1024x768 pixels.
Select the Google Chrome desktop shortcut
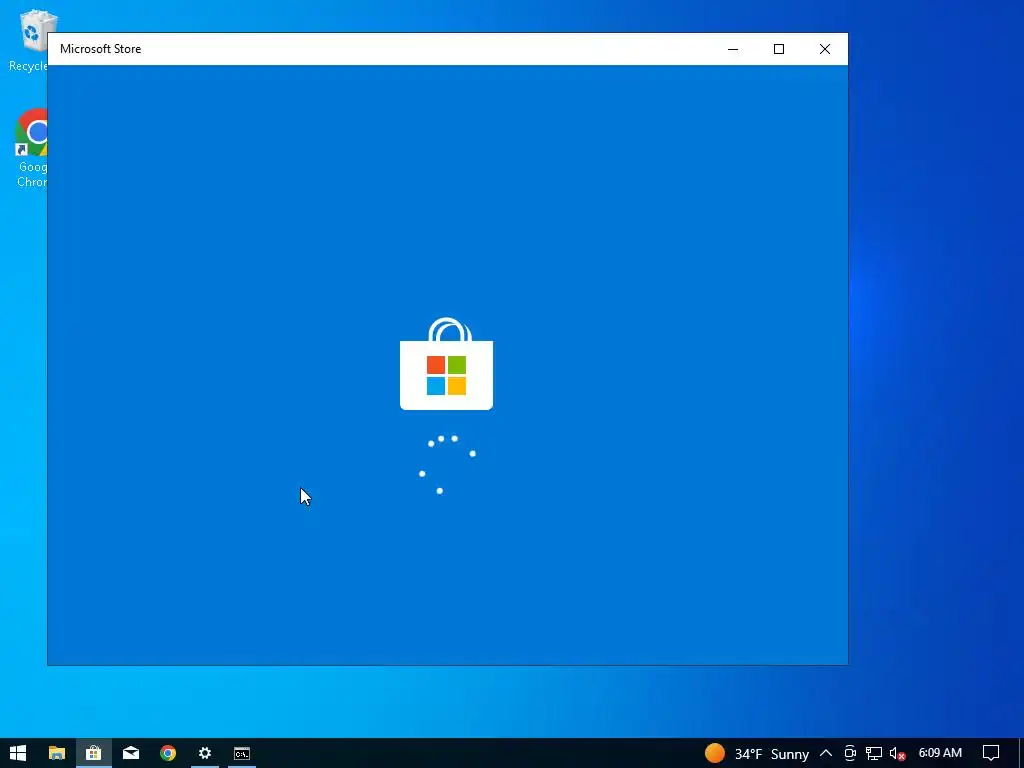coord(31,148)
